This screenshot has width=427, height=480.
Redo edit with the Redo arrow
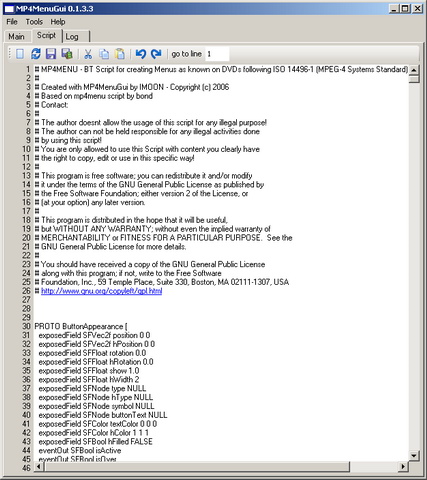(156, 54)
